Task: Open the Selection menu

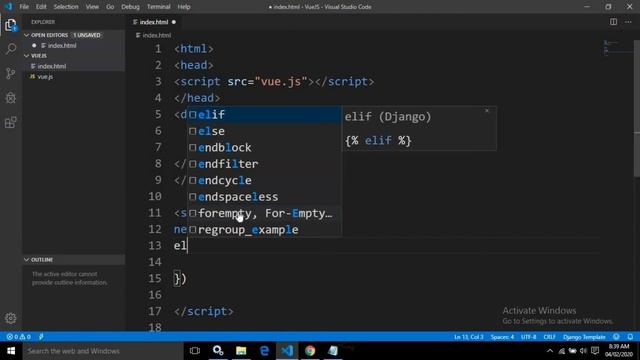Action: click(x=66, y=7)
